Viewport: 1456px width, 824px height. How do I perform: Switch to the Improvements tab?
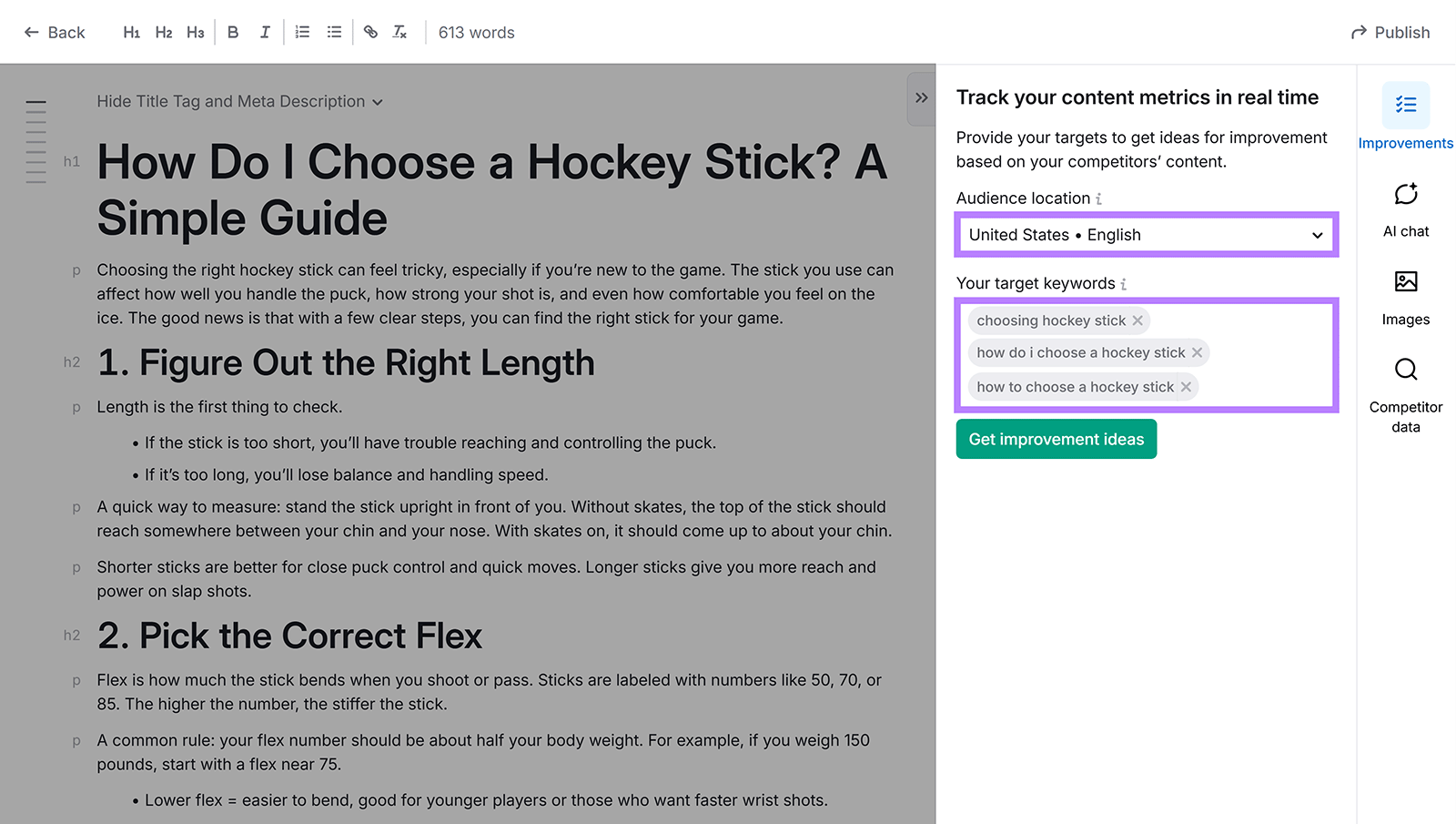click(1406, 118)
